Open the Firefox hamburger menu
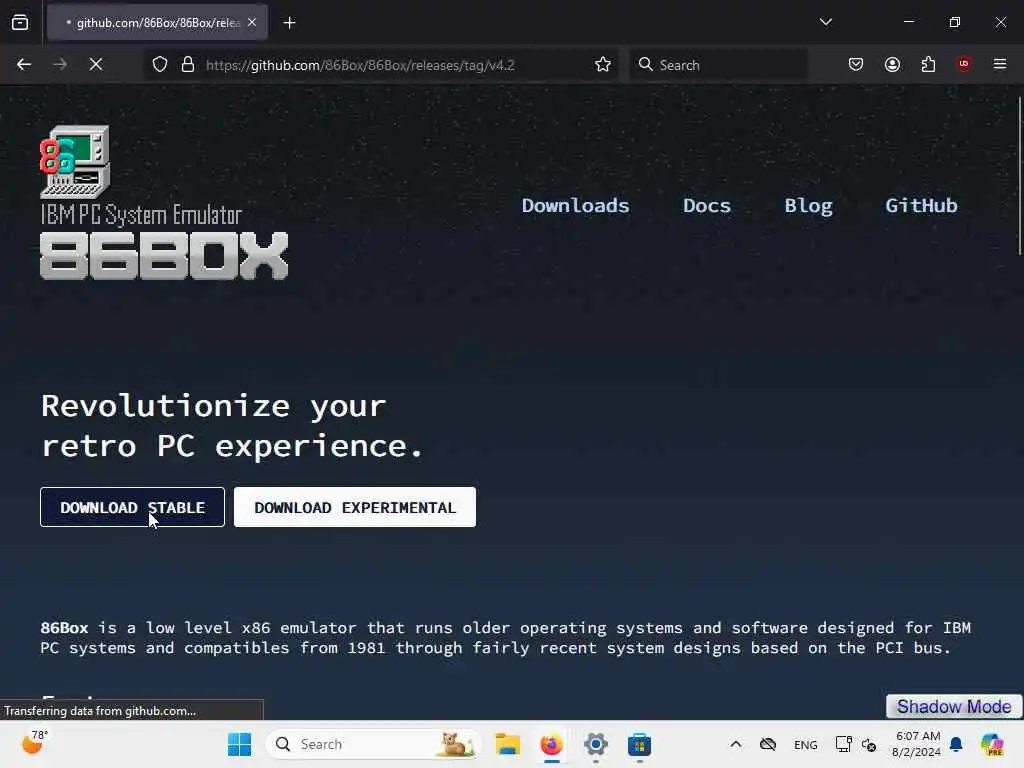This screenshot has width=1024, height=768. 1000,64
